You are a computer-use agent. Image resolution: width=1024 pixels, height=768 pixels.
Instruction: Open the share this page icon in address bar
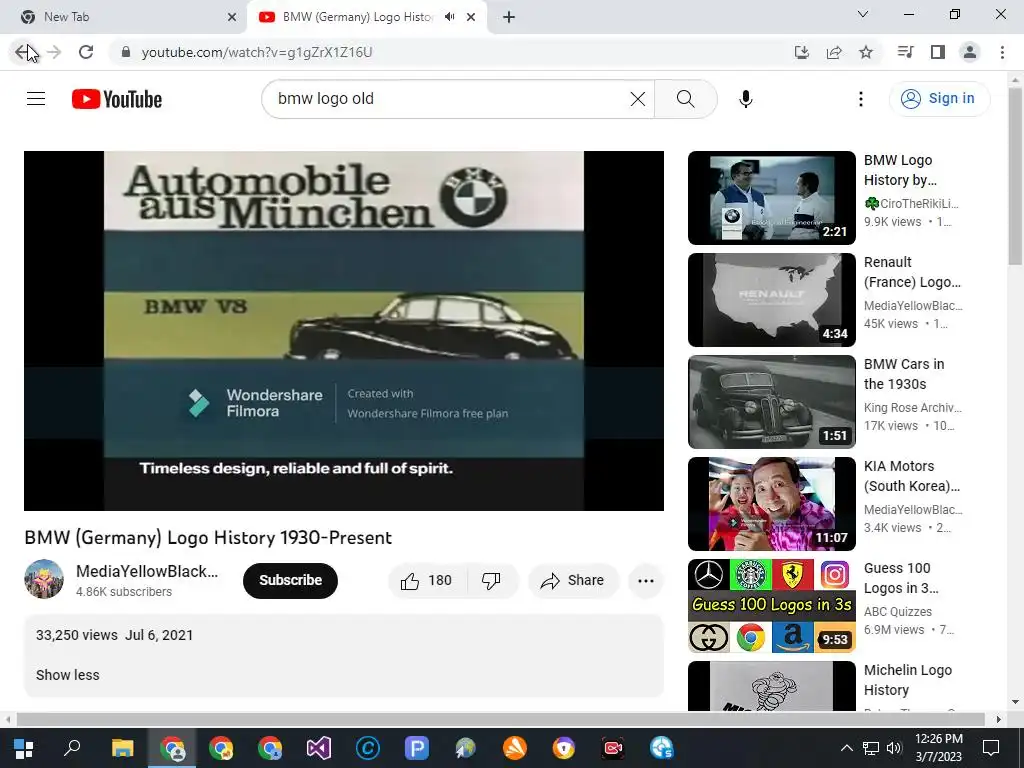pyautogui.click(x=834, y=52)
